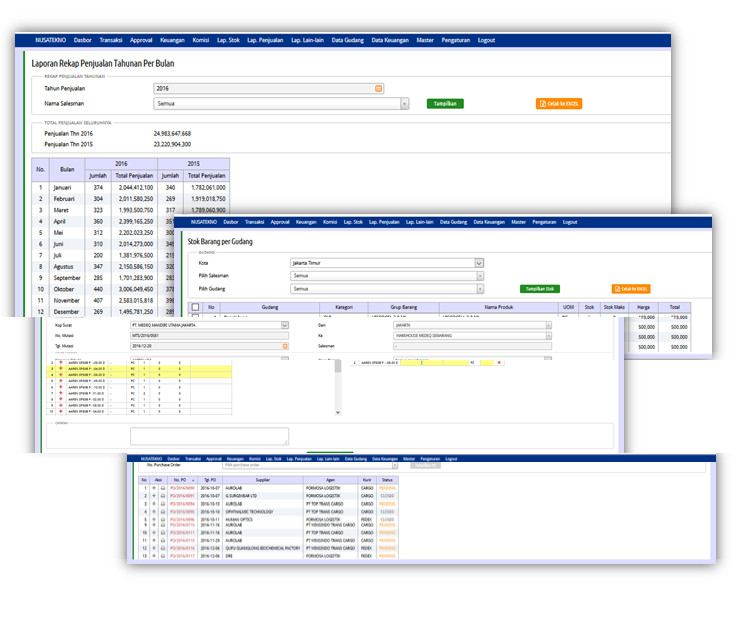Click the Excel icon on sales report export button
The height and width of the screenshot is (644, 740).
pos(541,104)
